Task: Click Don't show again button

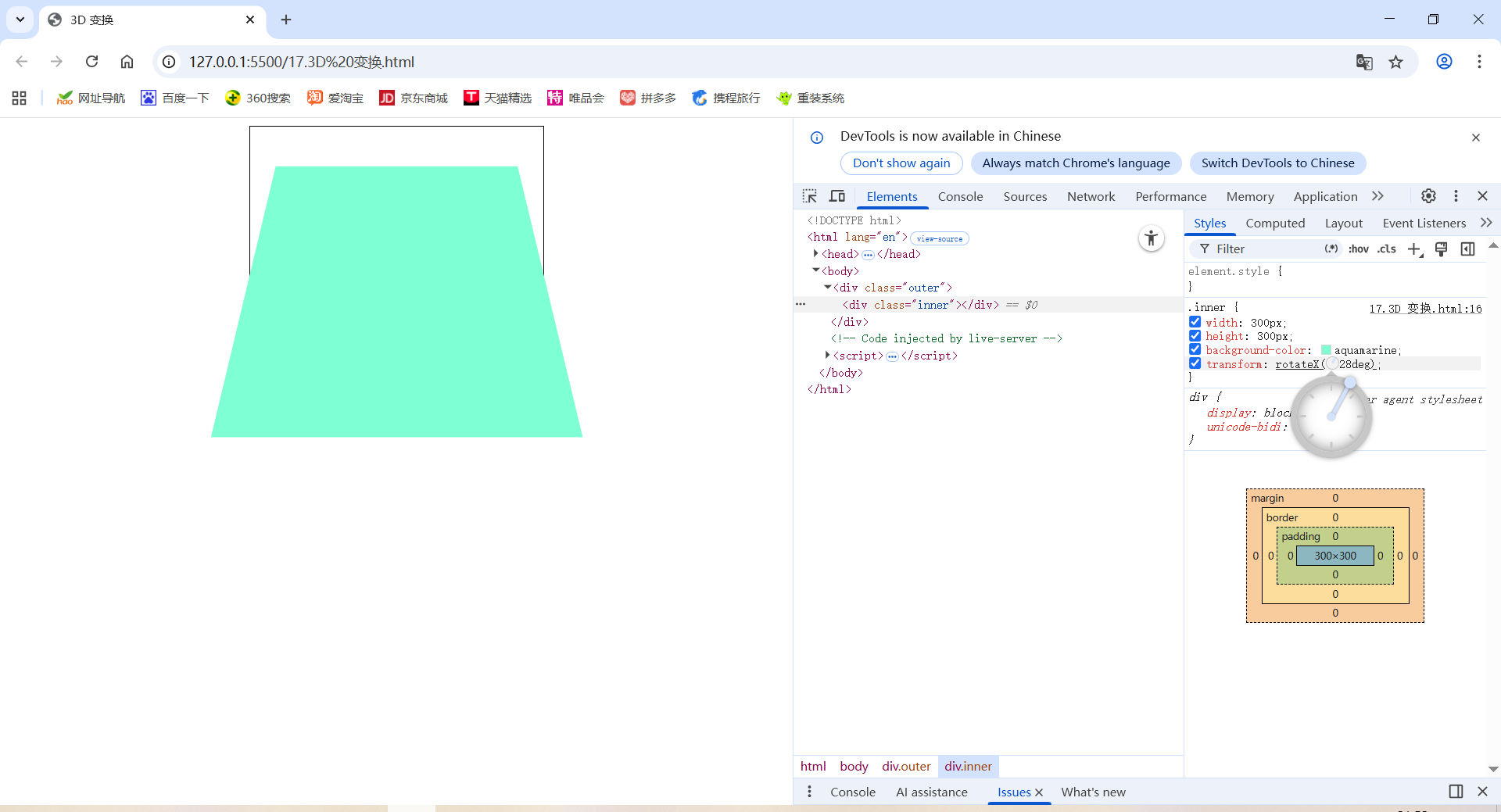Action: coord(901,163)
